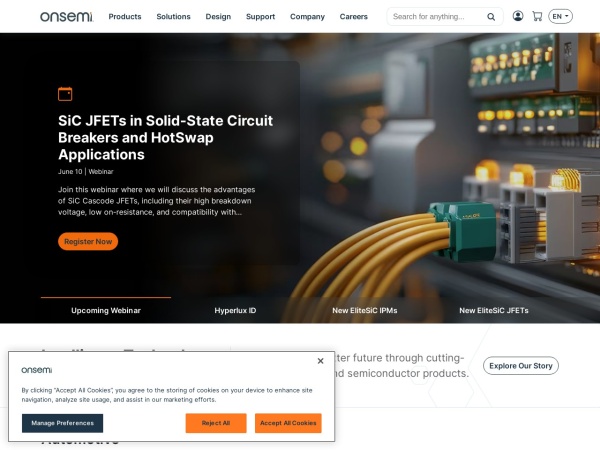The width and height of the screenshot is (600, 450).
Task: Close the cookie consent banner
Action: coord(321,361)
